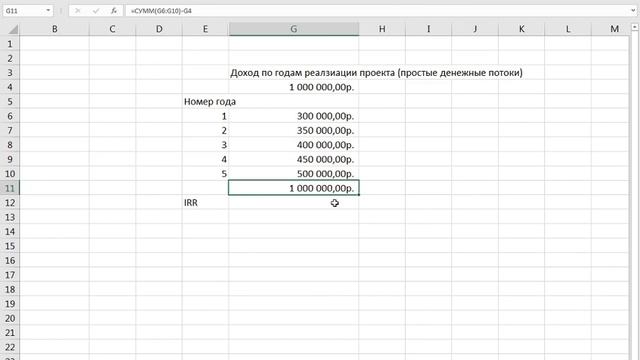Select column M header
Screen dimensions: 640x360
click(611, 29)
